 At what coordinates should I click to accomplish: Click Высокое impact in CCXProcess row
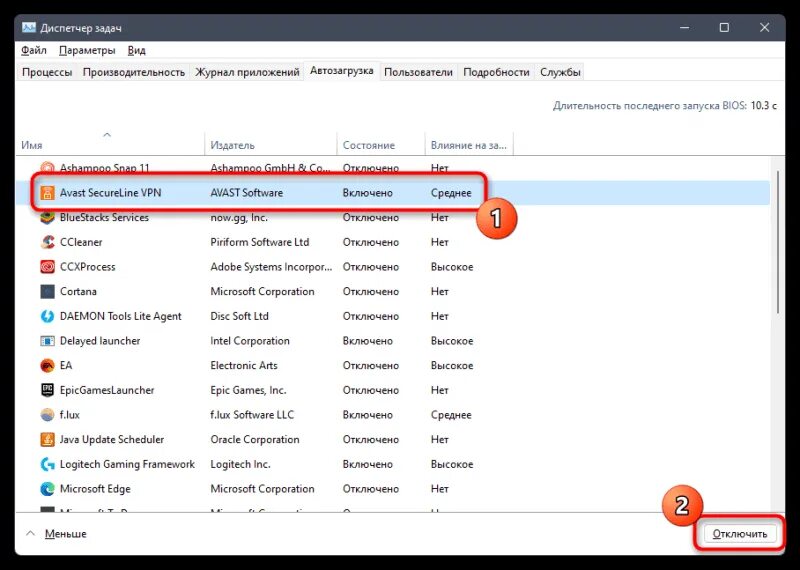click(x=452, y=267)
